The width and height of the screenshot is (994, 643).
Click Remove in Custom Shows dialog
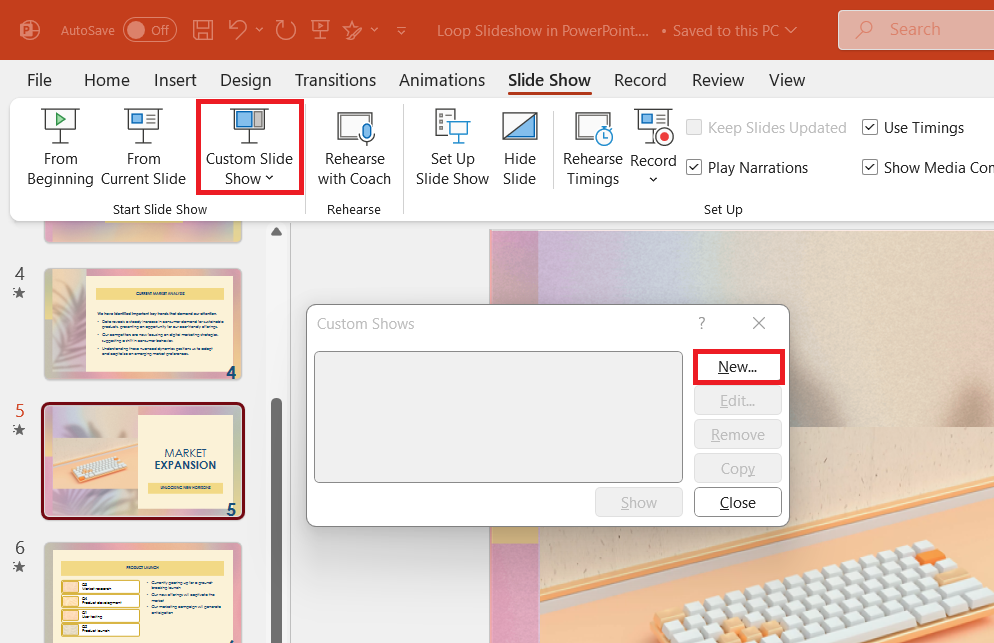click(738, 435)
